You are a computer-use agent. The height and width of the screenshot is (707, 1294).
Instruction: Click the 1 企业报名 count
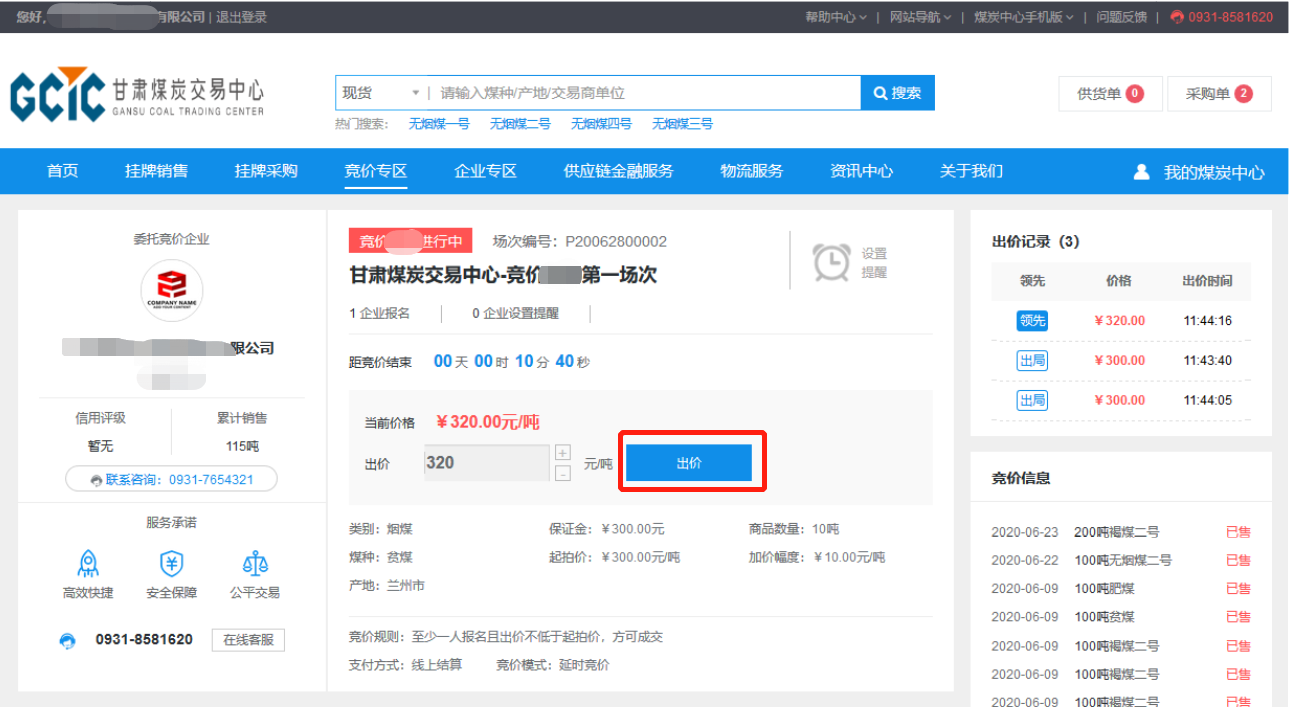point(380,314)
